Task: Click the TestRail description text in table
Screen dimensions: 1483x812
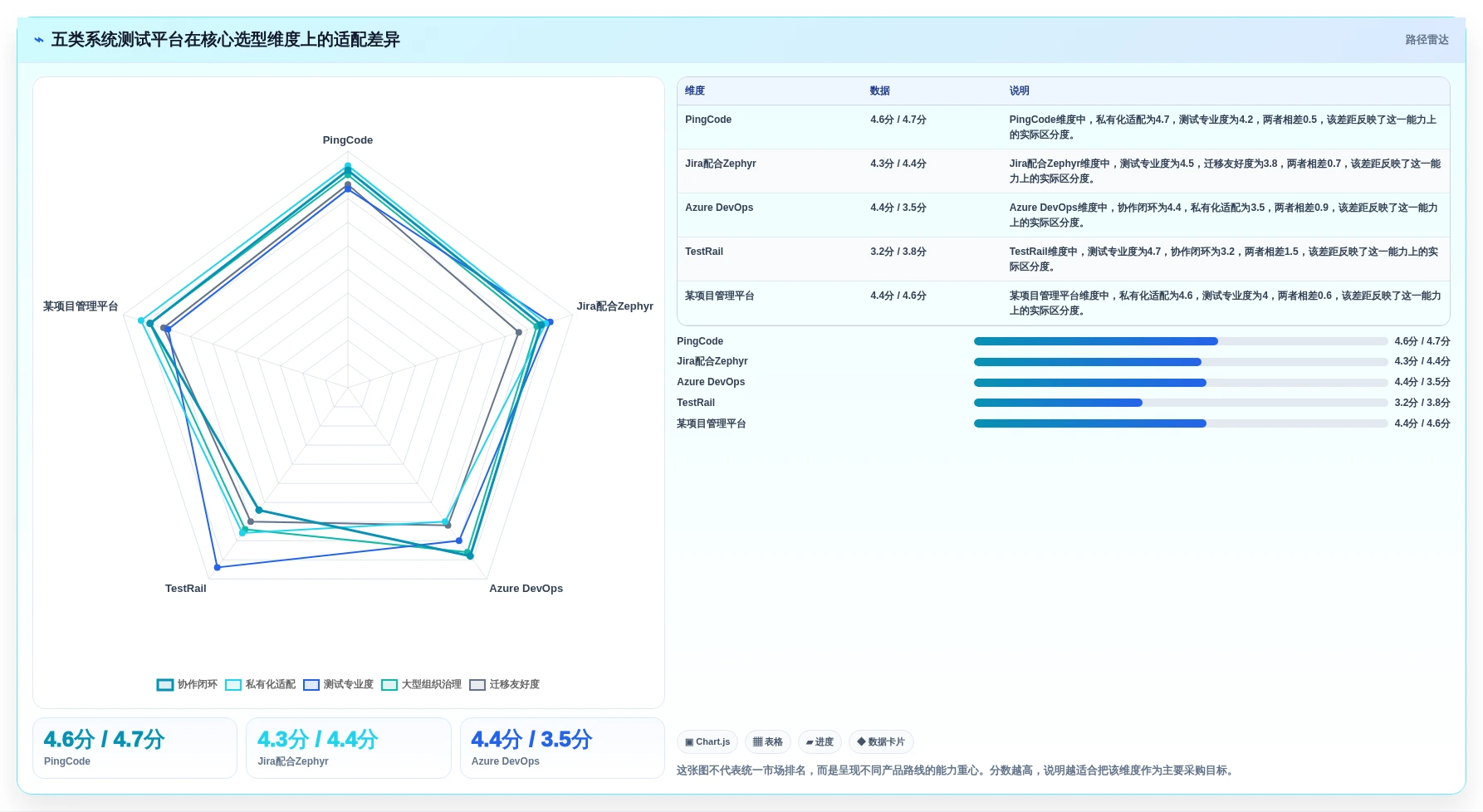Action: click(1224, 259)
